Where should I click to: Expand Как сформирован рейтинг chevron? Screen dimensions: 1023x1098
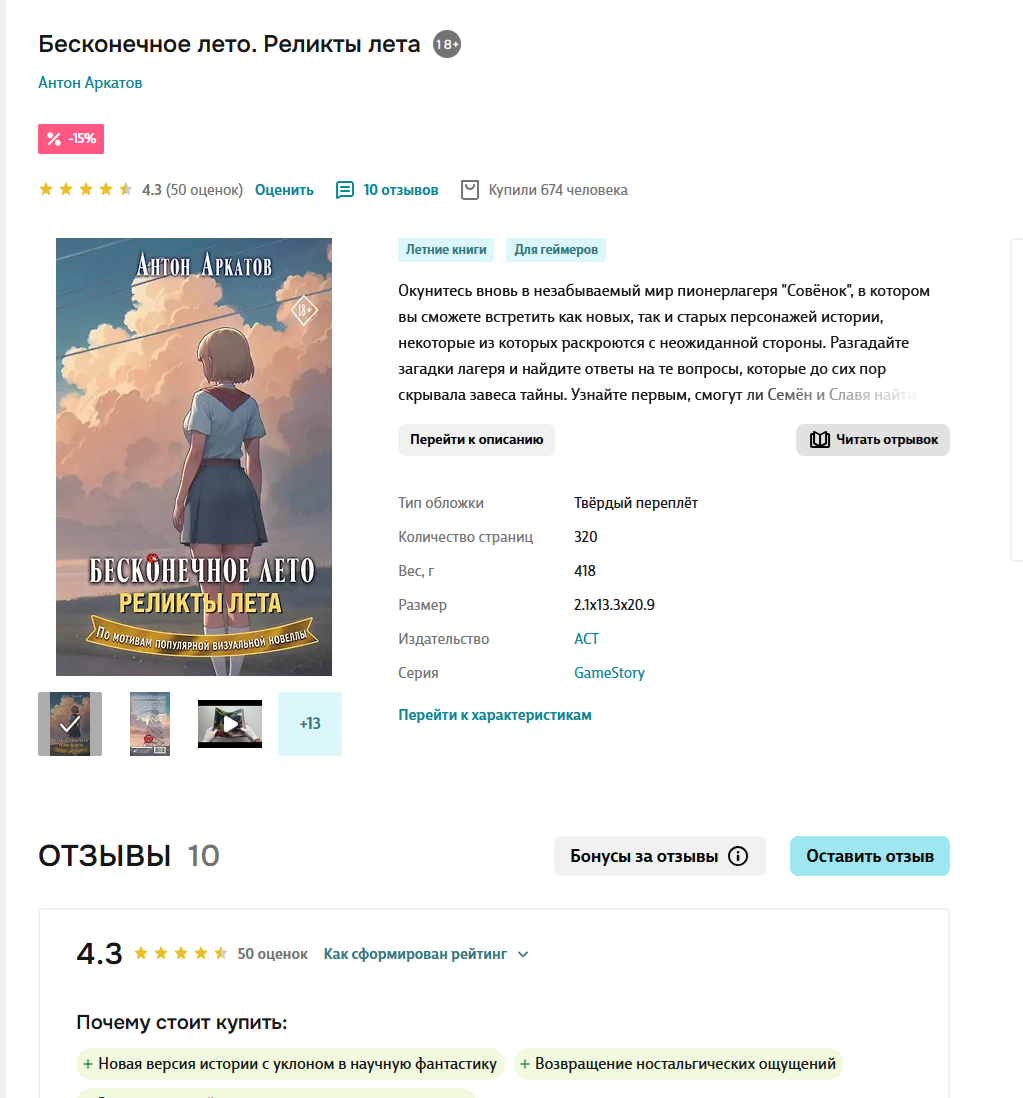(523, 954)
